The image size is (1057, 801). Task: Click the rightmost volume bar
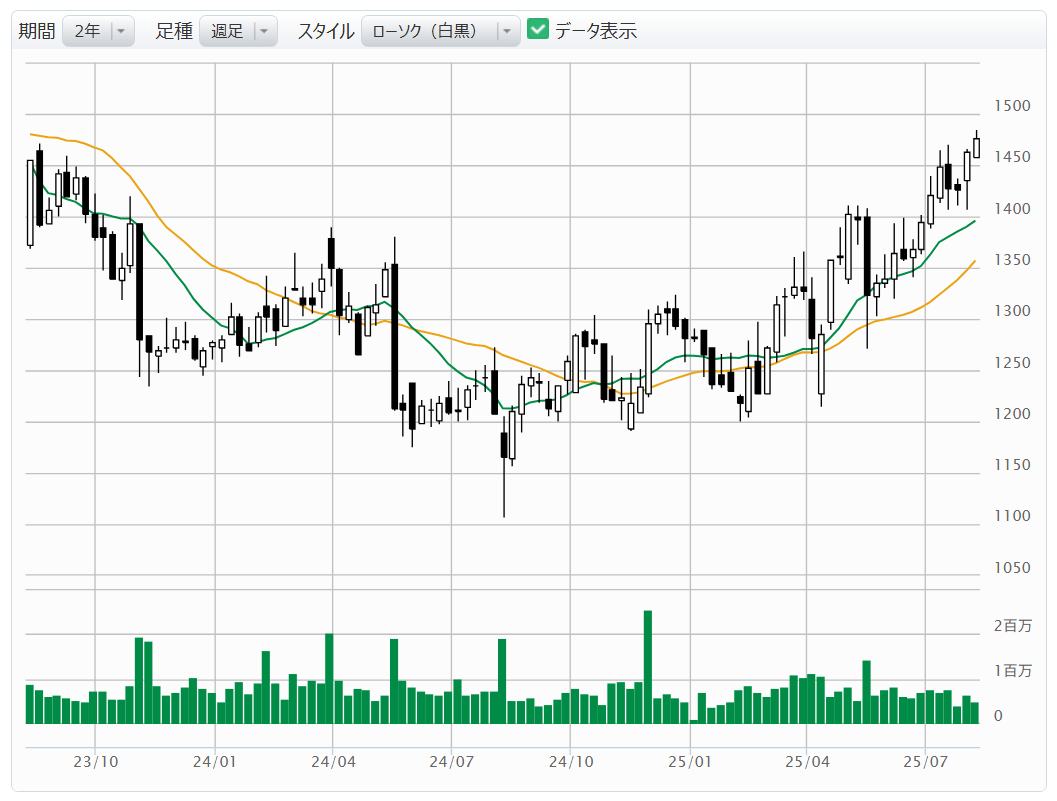[975, 712]
